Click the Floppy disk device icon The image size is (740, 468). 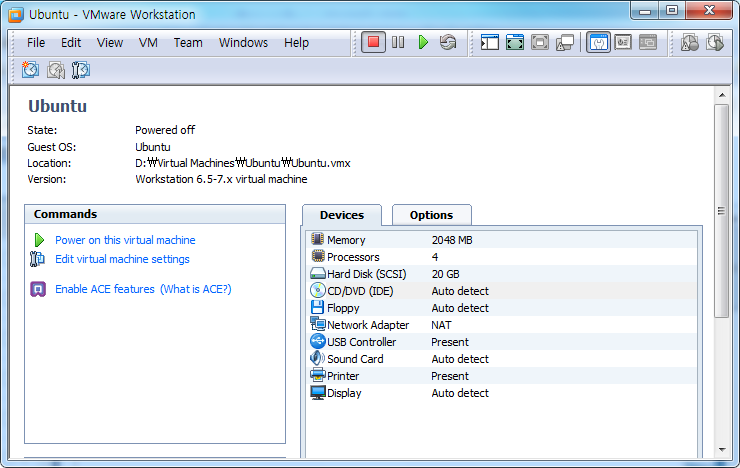[318, 307]
